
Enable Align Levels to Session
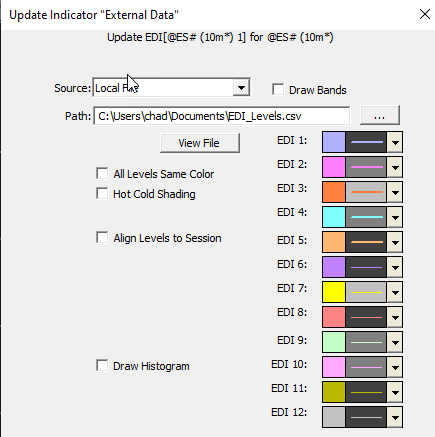(x=102, y=238)
